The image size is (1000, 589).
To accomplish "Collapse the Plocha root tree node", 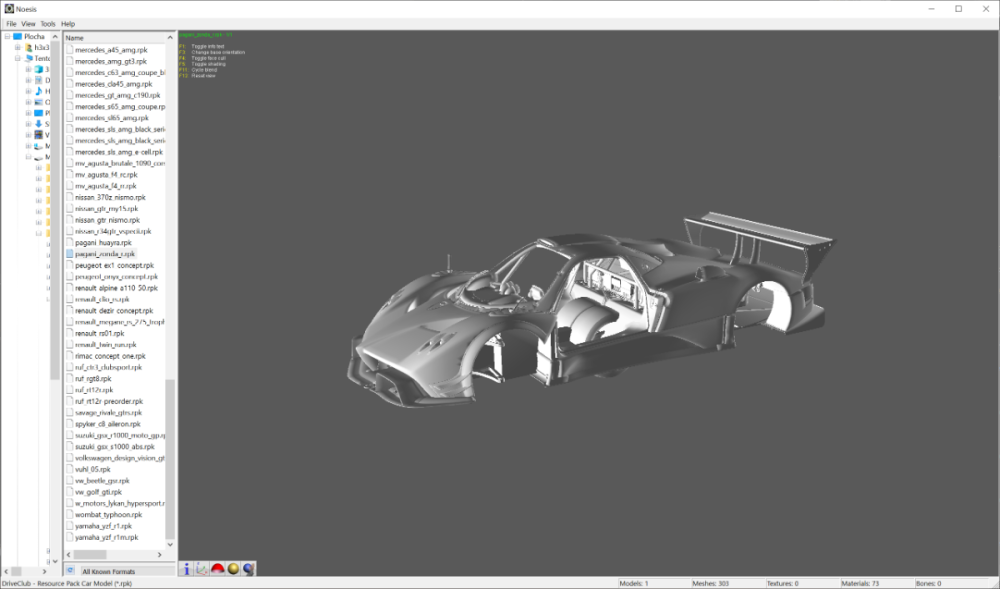I will (x=7, y=36).
